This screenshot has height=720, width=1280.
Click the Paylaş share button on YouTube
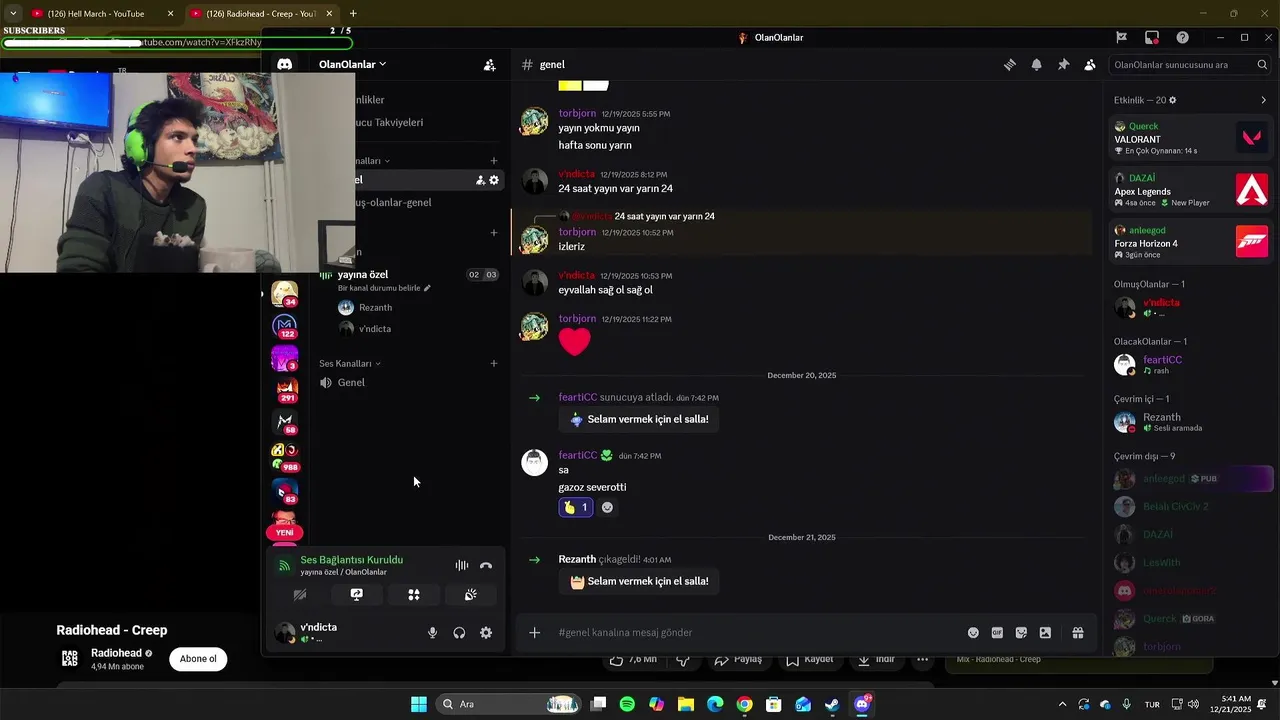tap(739, 660)
